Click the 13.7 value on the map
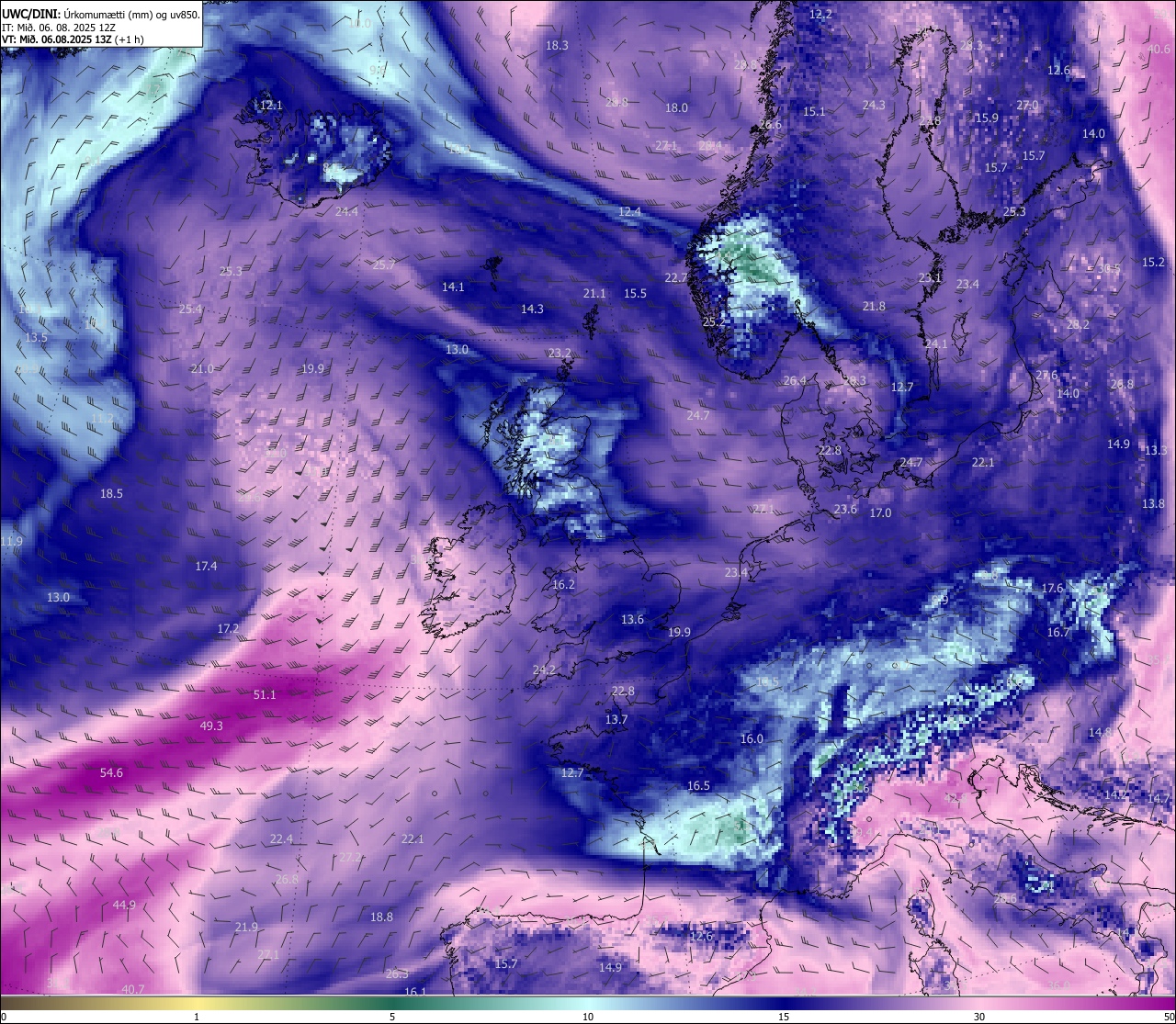This screenshot has height=1024, width=1176. tap(616, 719)
